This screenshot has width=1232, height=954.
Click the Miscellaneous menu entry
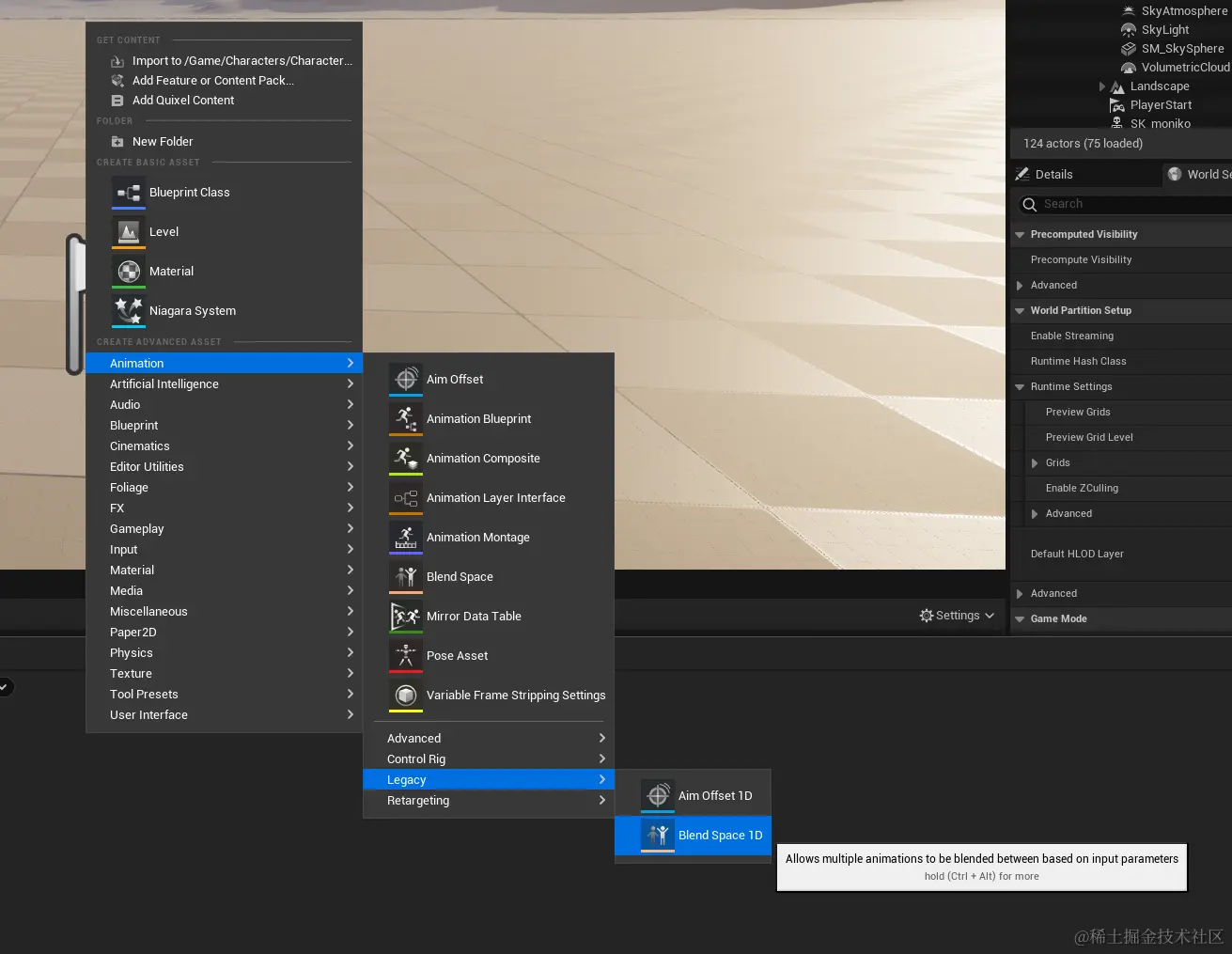224,611
